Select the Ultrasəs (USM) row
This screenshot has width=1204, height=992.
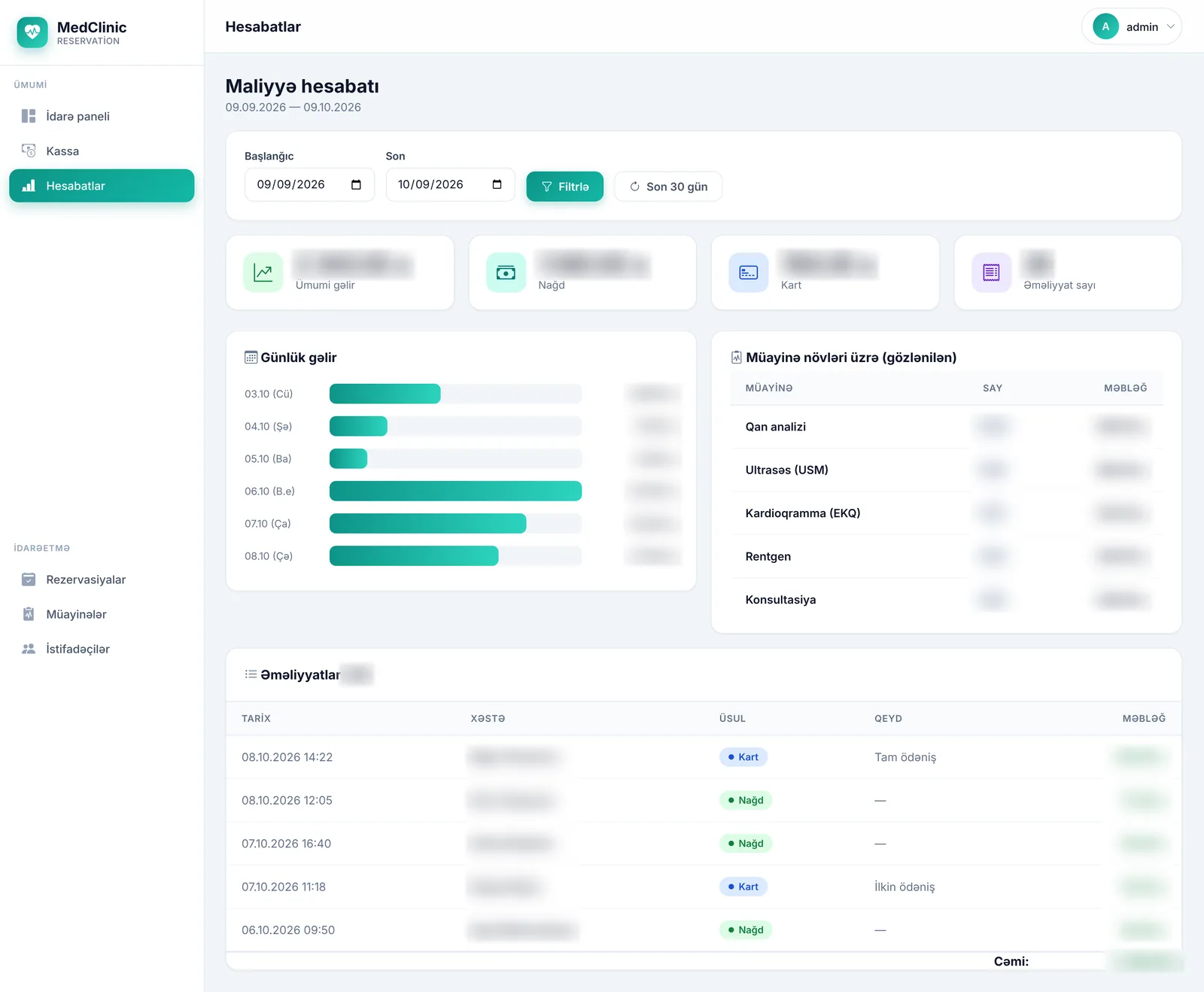click(947, 470)
